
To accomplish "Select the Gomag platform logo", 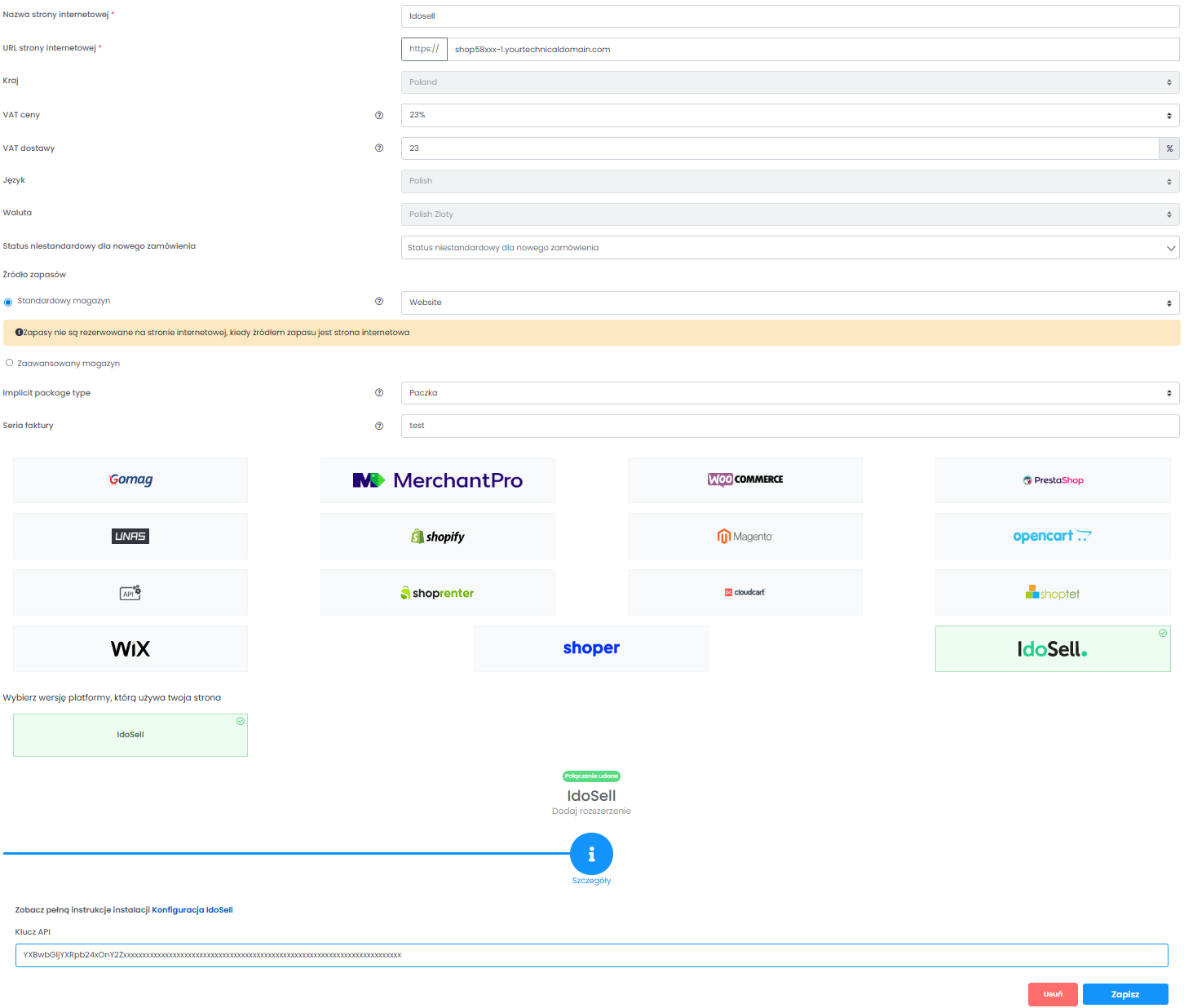I will coord(130,480).
